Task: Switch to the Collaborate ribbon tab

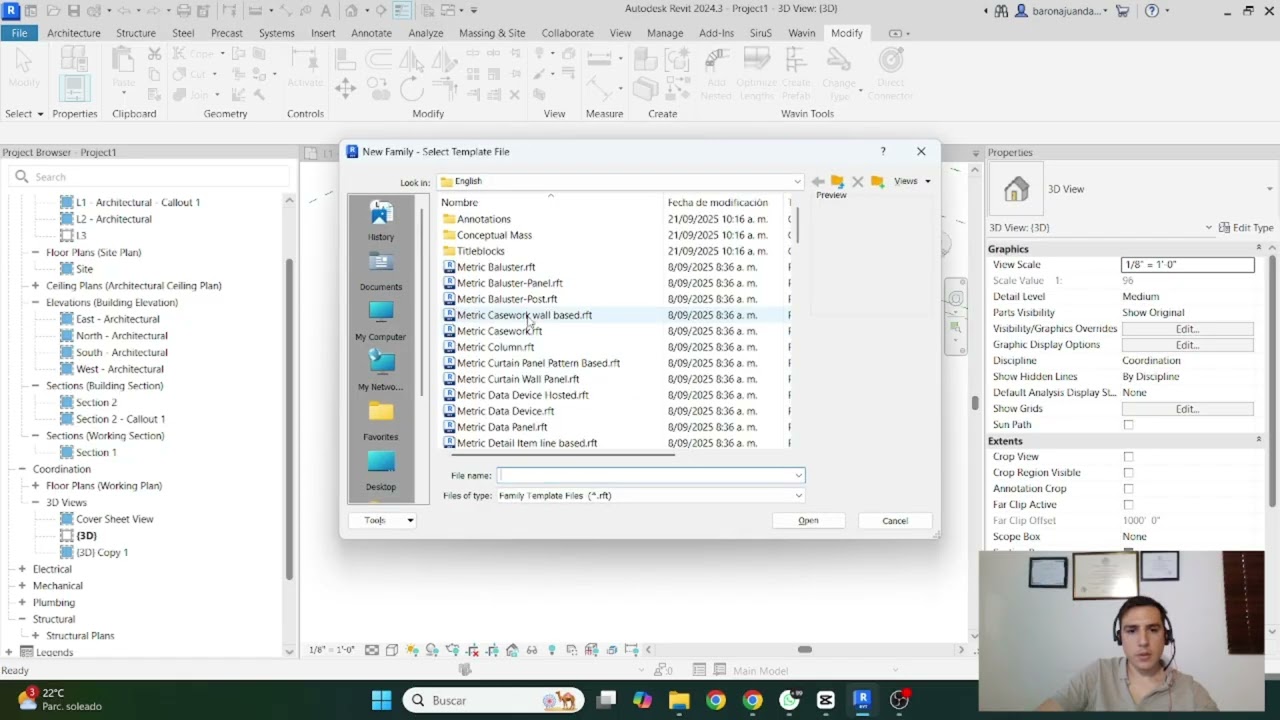Action: (567, 33)
